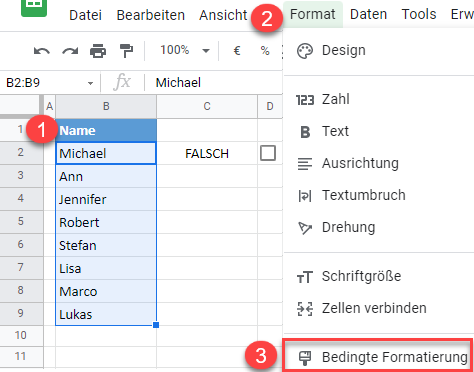Click the Design palette icon
This screenshot has width=474, height=372.
[305, 51]
